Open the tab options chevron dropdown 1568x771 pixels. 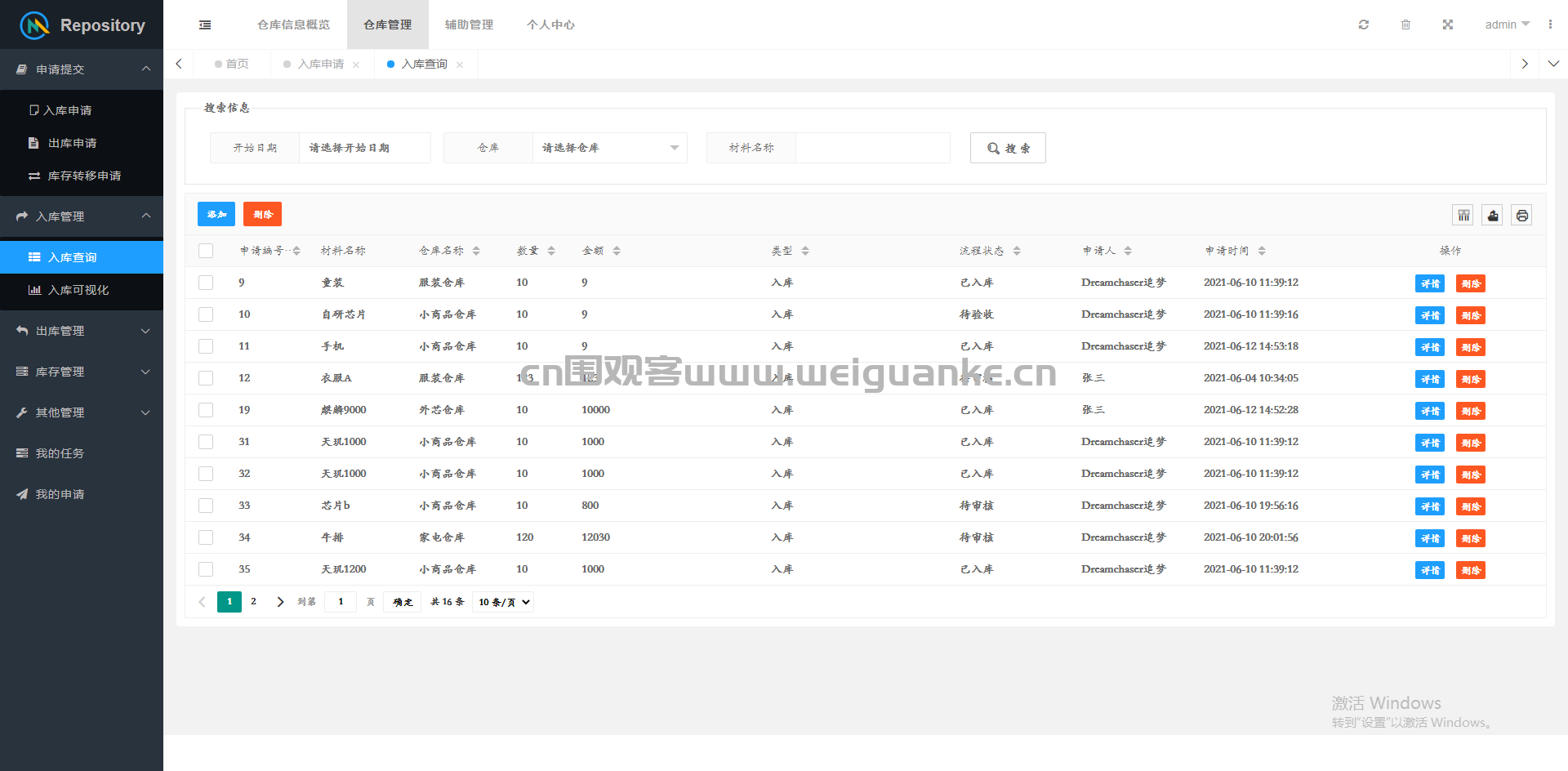(x=1553, y=64)
